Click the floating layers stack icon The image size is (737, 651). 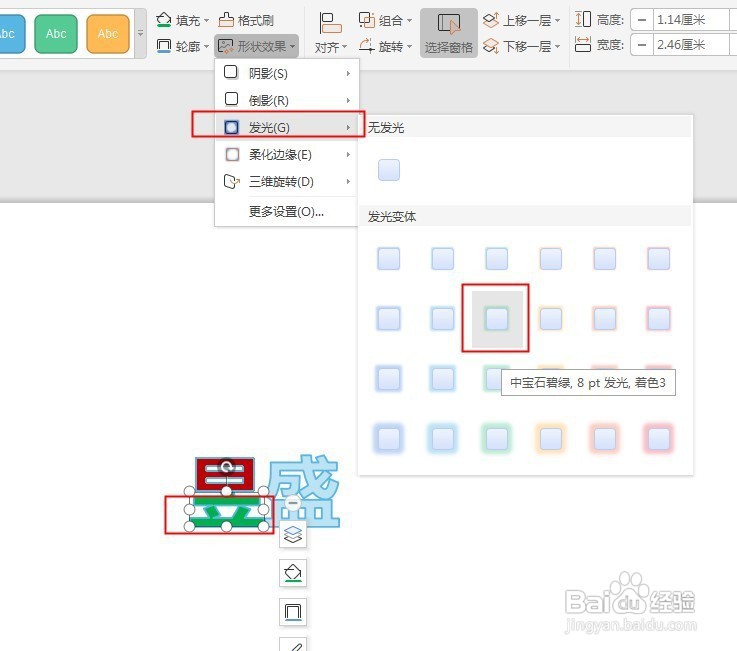293,534
